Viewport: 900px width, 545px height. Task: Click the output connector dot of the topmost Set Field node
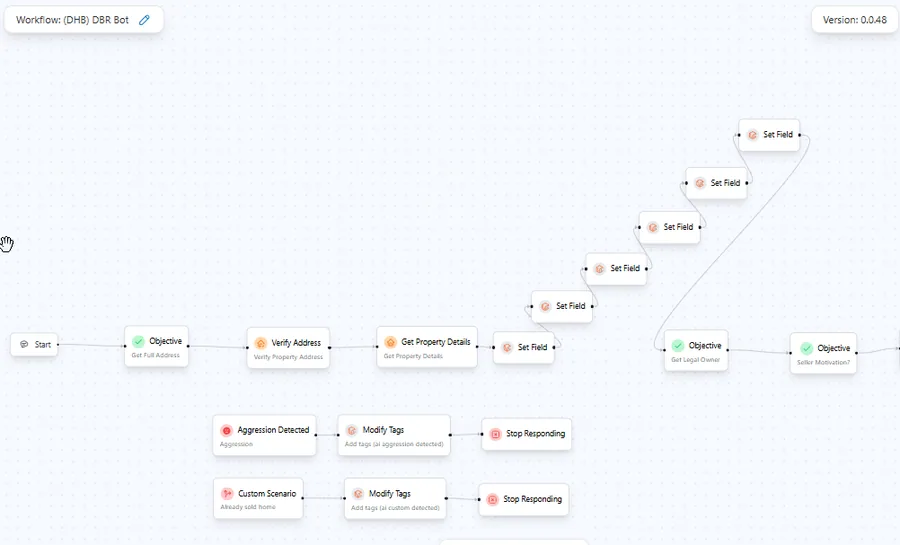[x=800, y=135]
